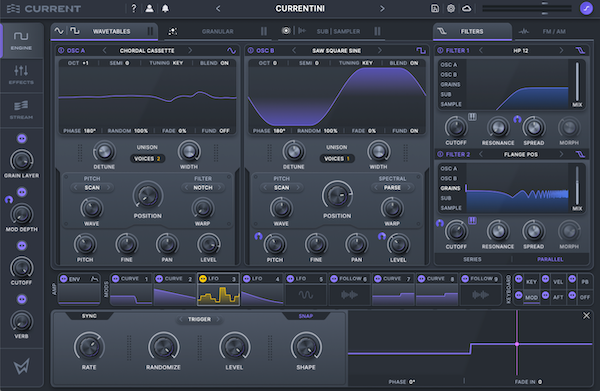Click the Minimal Audio logo at bottom left

click(21, 367)
